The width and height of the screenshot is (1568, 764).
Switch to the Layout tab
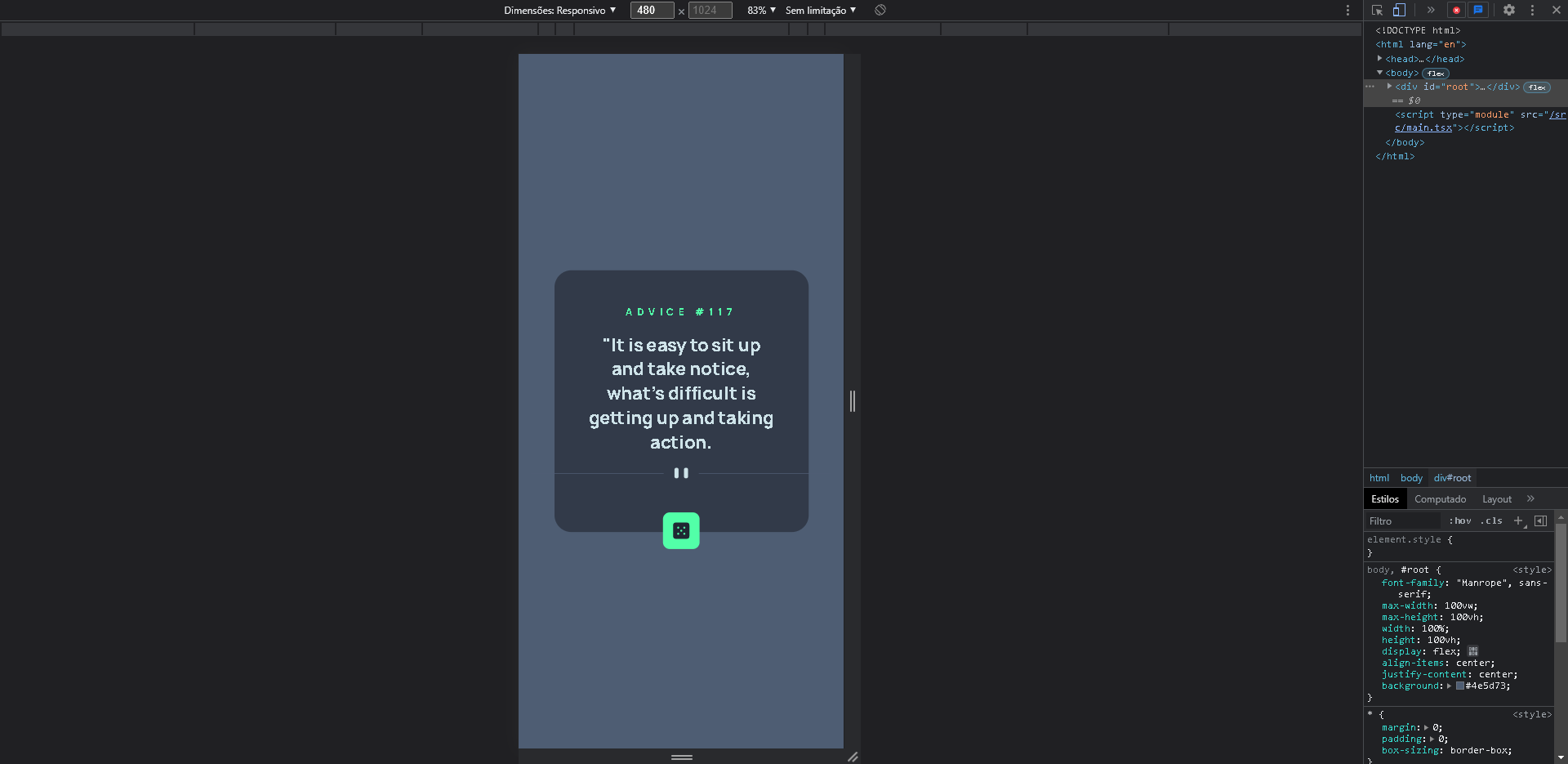(x=1497, y=499)
